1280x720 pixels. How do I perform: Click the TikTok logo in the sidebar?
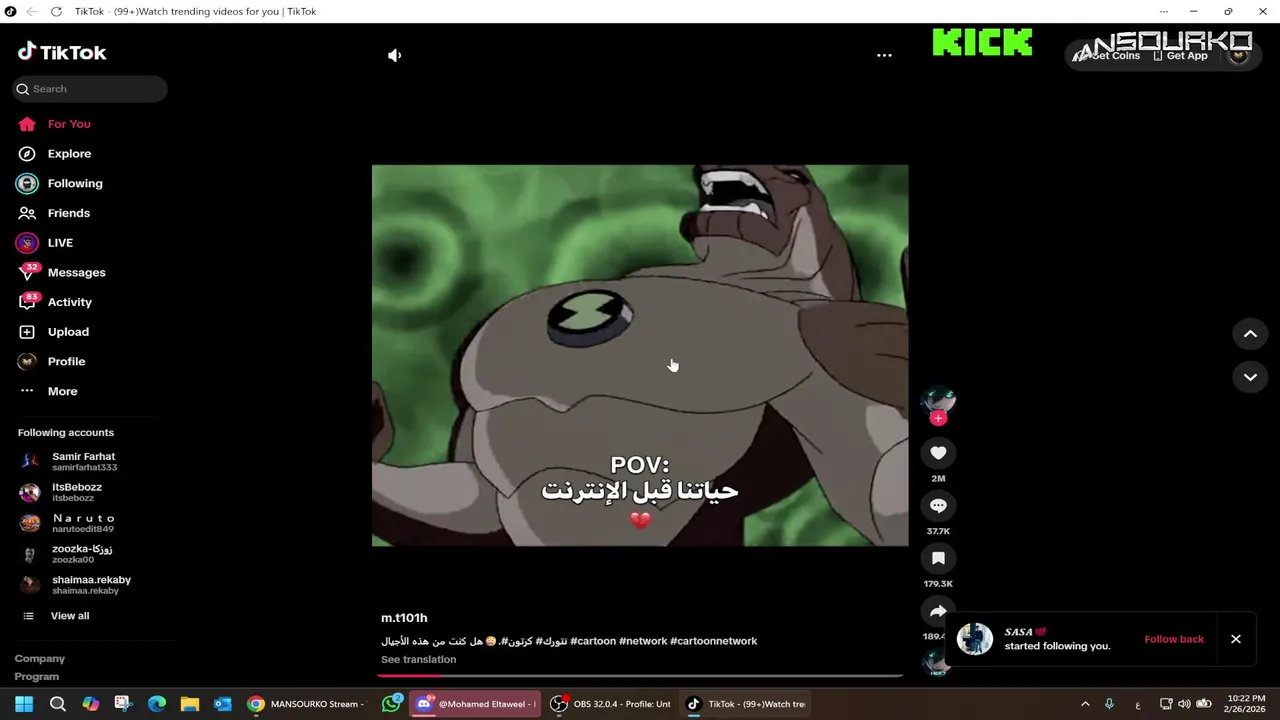pos(62,52)
